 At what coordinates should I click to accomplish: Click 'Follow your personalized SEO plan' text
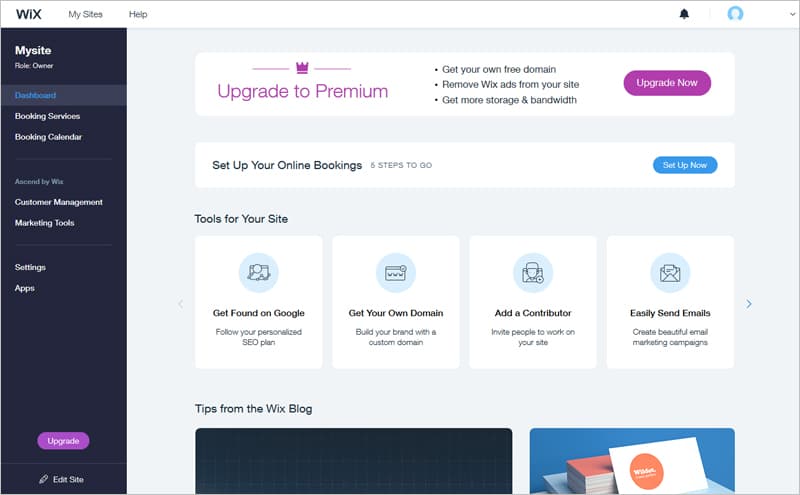pos(259,337)
